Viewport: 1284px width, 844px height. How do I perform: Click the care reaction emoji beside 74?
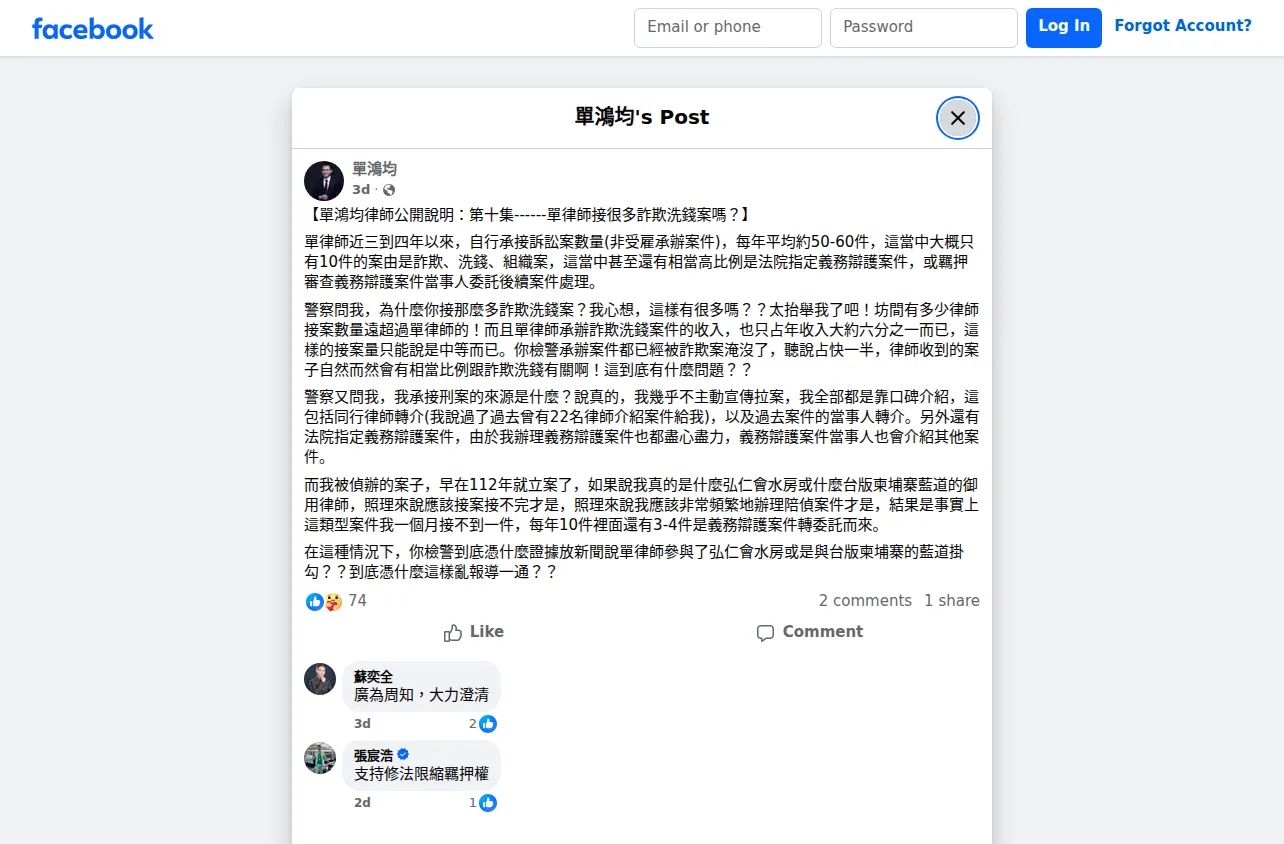point(333,601)
